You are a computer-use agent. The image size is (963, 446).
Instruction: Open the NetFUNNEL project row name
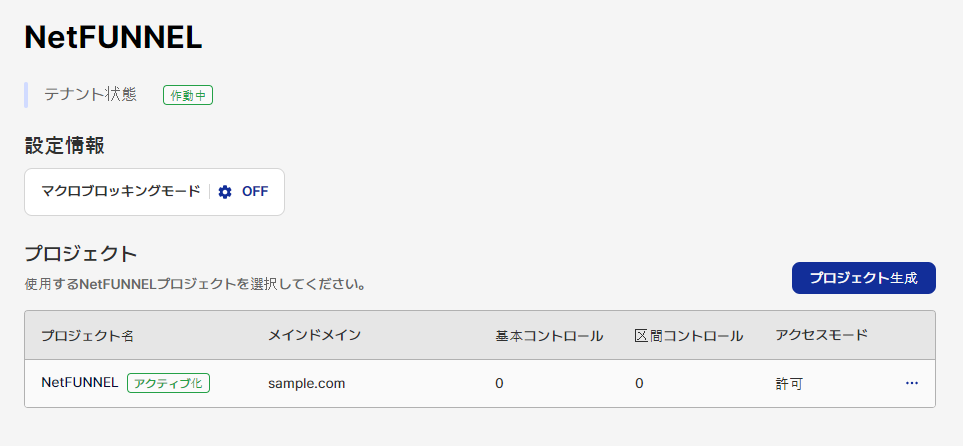[x=80, y=383]
